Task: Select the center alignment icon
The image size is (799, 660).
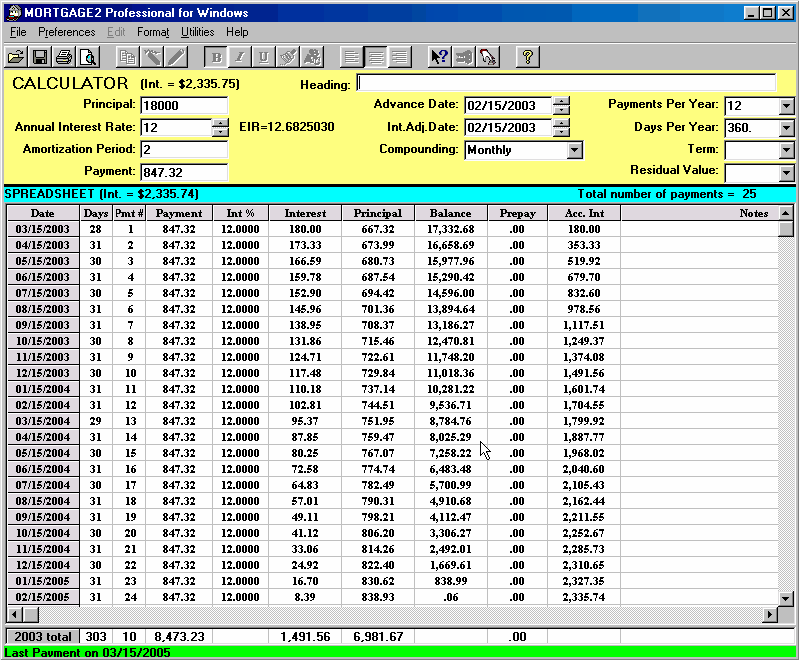Action: 375,57
